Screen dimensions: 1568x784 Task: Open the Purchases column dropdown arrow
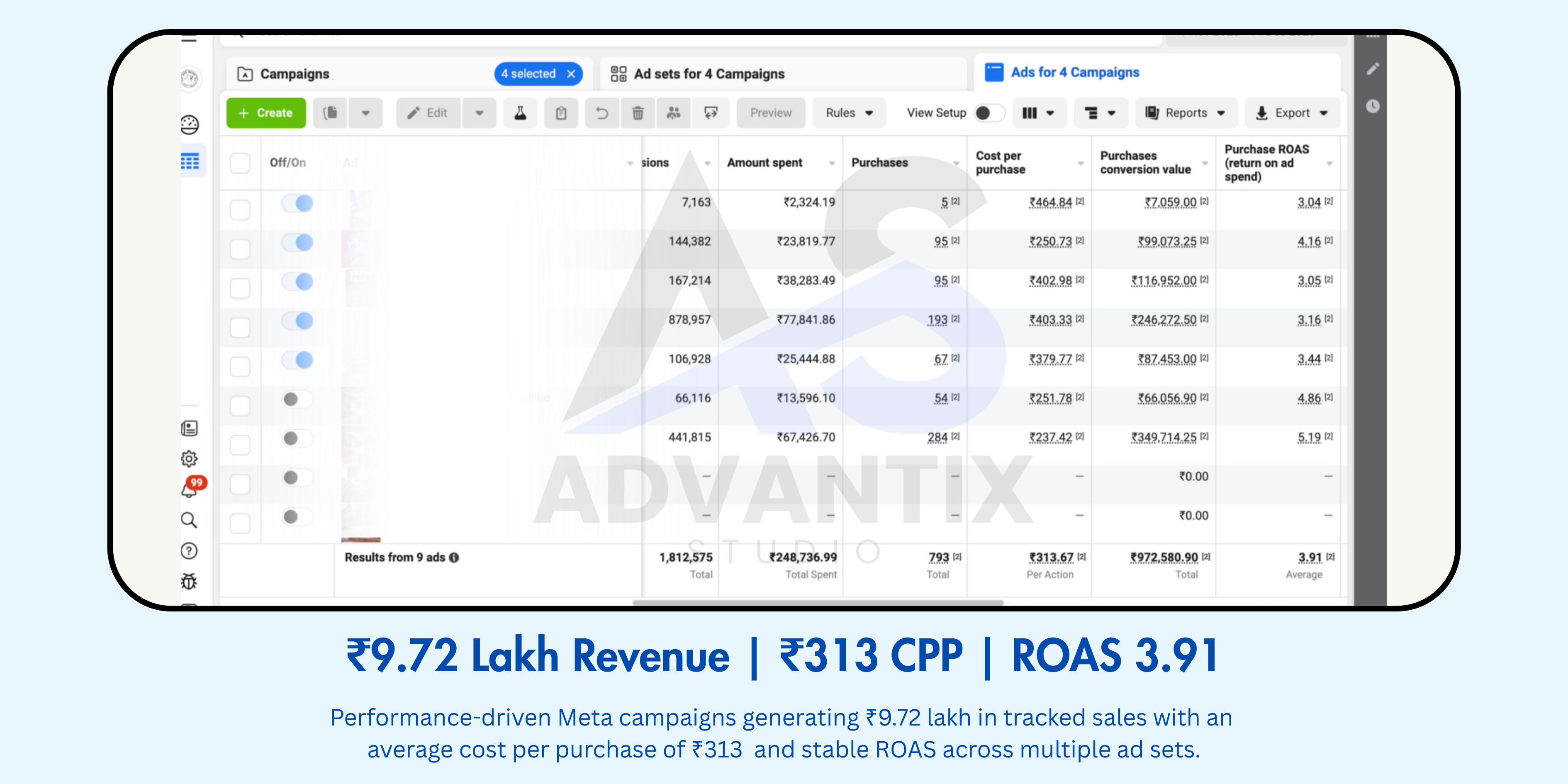pos(957,163)
